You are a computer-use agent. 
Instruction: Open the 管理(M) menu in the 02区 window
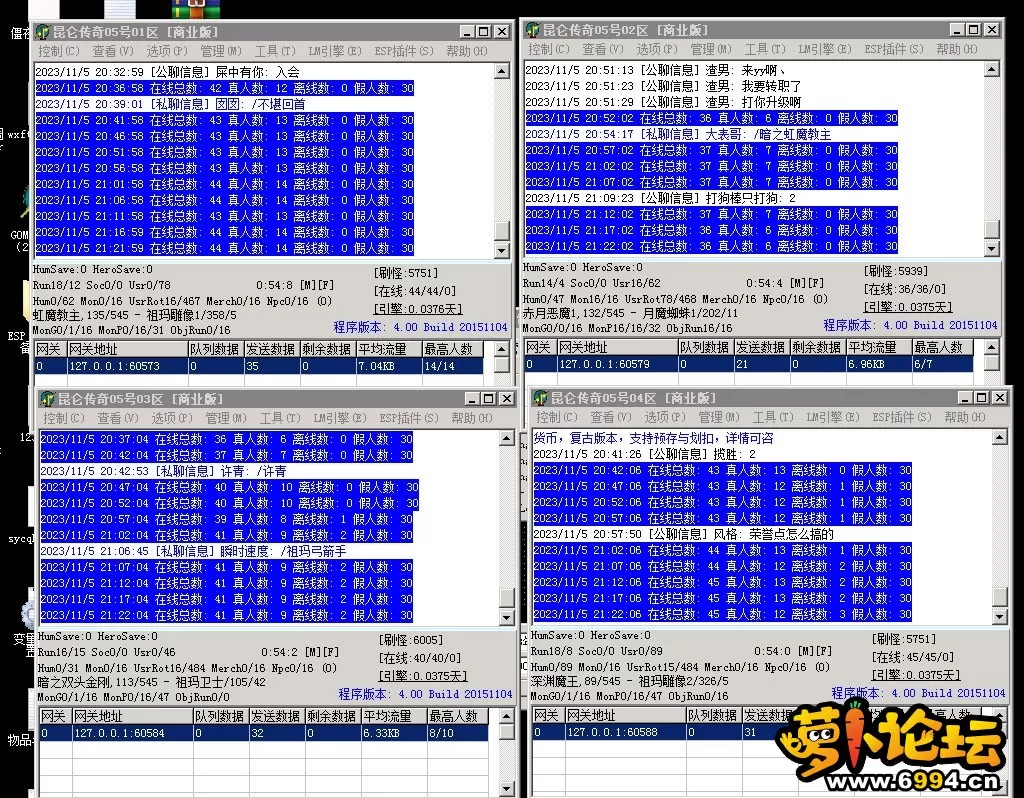click(x=711, y=49)
